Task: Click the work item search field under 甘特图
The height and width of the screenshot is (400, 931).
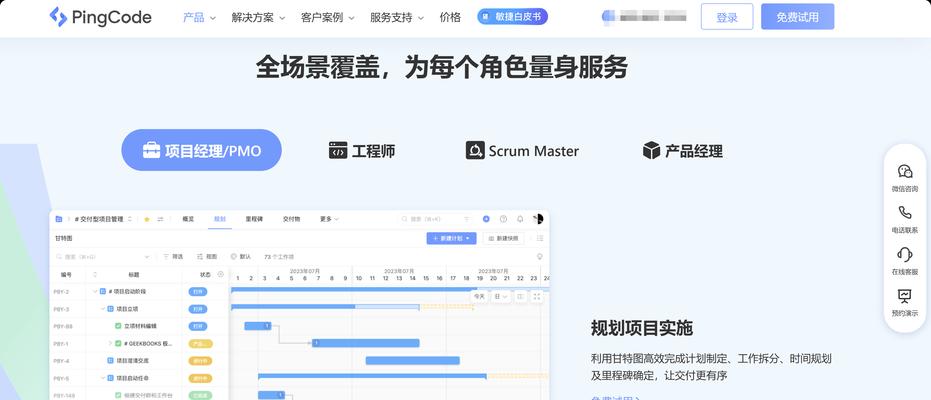Action: [x=103, y=256]
